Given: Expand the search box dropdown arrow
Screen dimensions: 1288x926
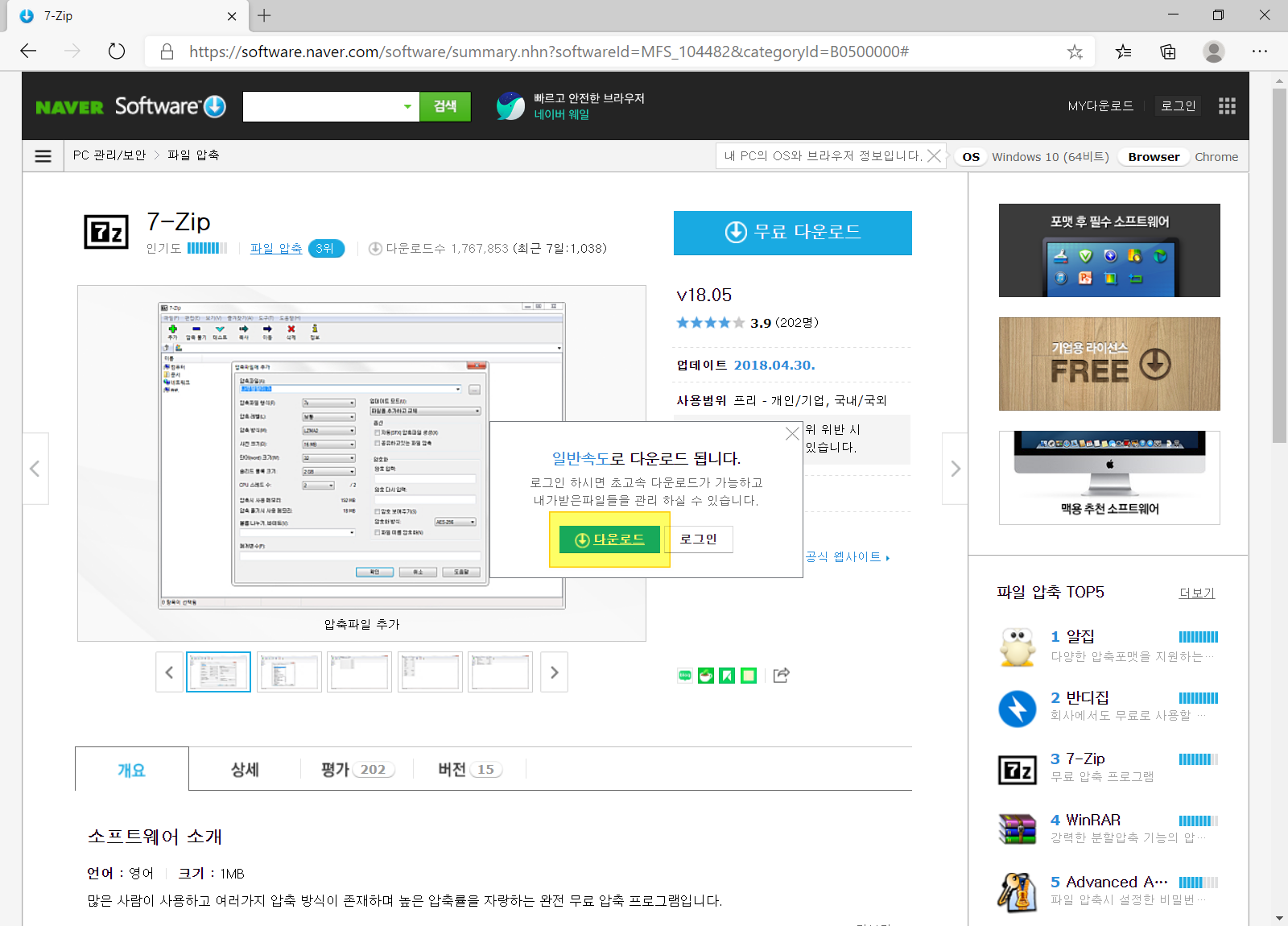Looking at the screenshot, I should coord(407,106).
